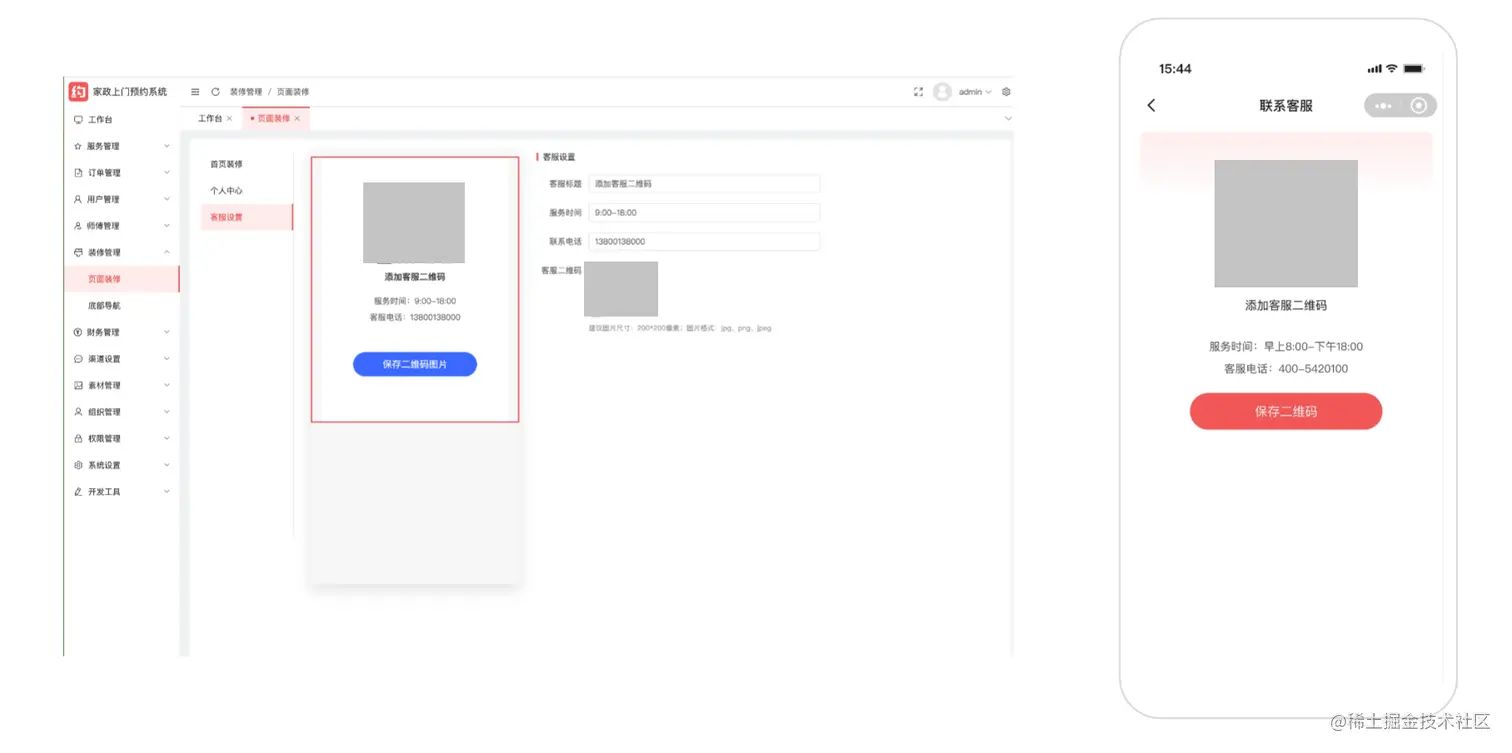
Task: Collapse sidebar with the hamburger menu icon
Action: pyautogui.click(x=195, y=91)
